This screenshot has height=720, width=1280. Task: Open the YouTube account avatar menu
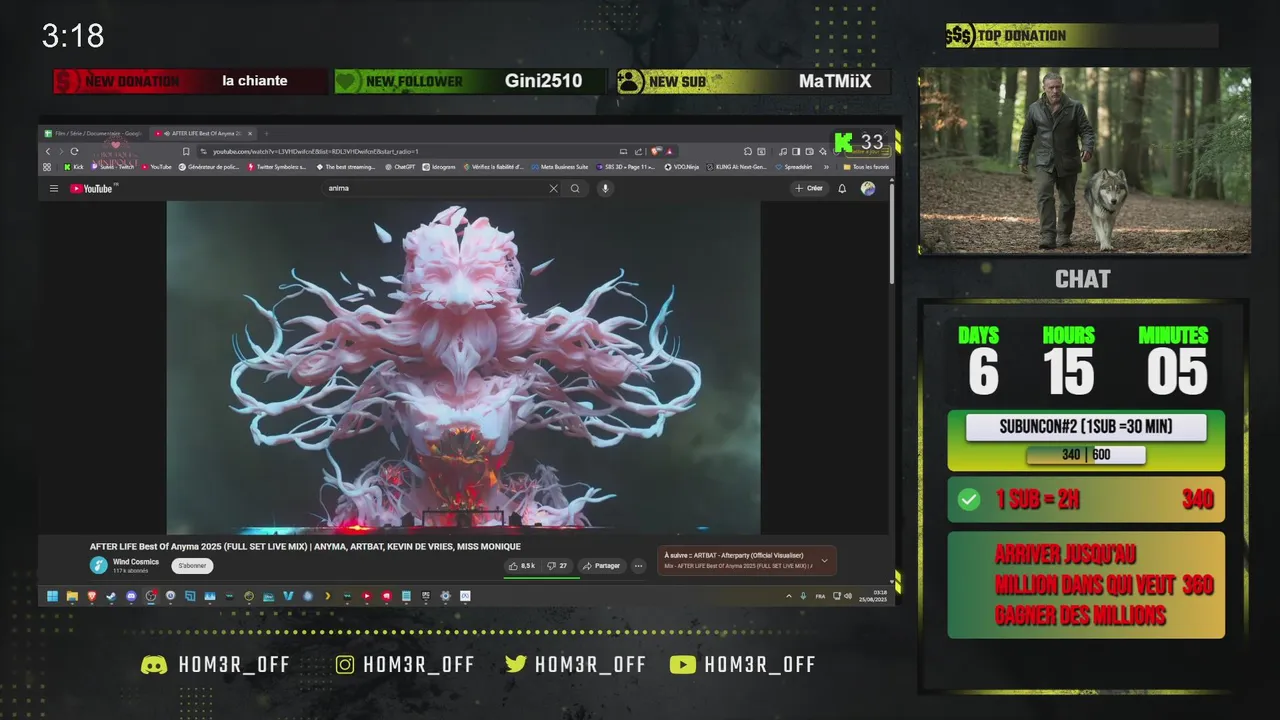(x=868, y=188)
